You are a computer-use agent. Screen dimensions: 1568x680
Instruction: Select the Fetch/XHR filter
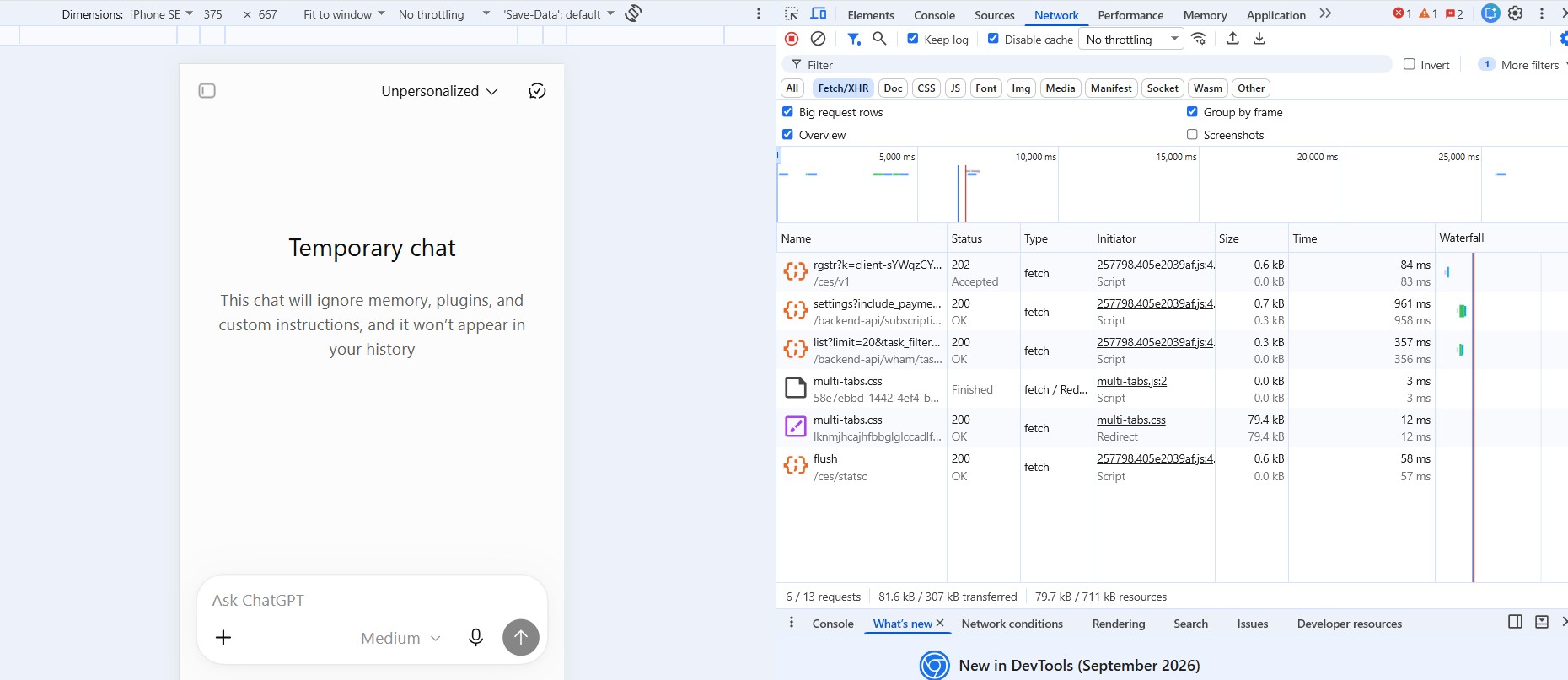pos(843,88)
